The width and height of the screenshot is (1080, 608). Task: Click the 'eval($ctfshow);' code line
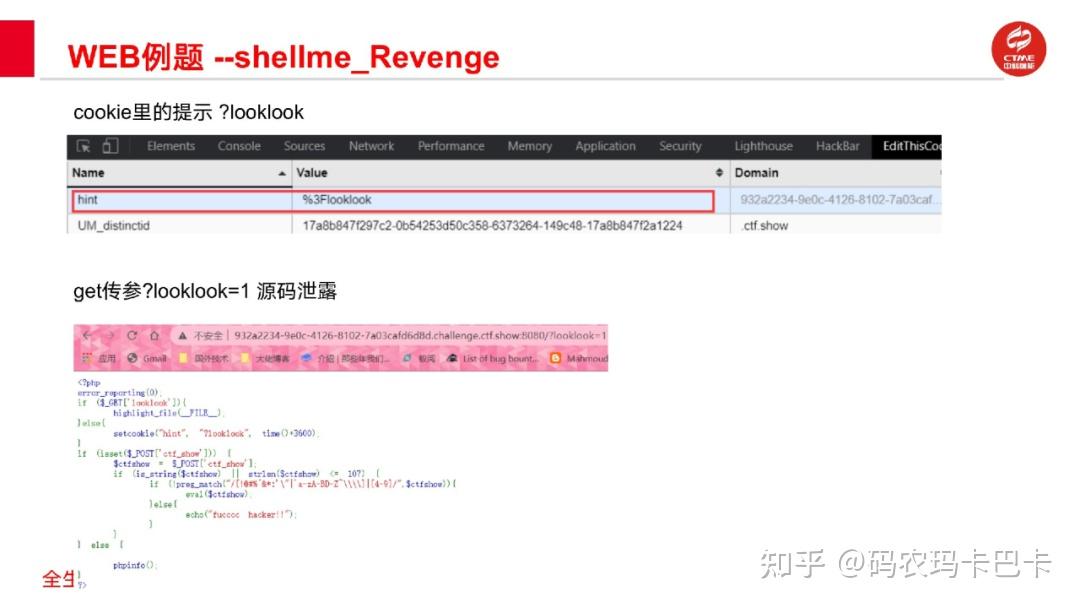(219, 494)
